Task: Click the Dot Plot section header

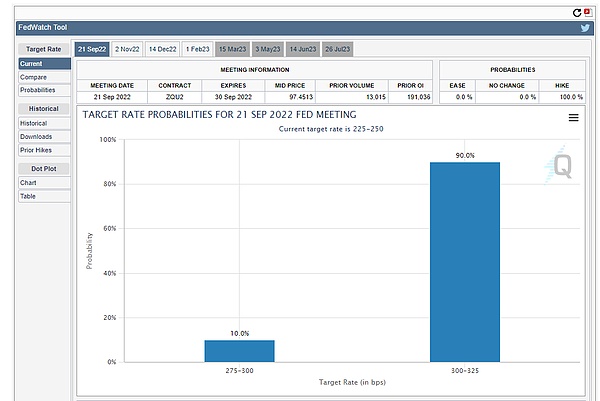Action: [x=44, y=168]
